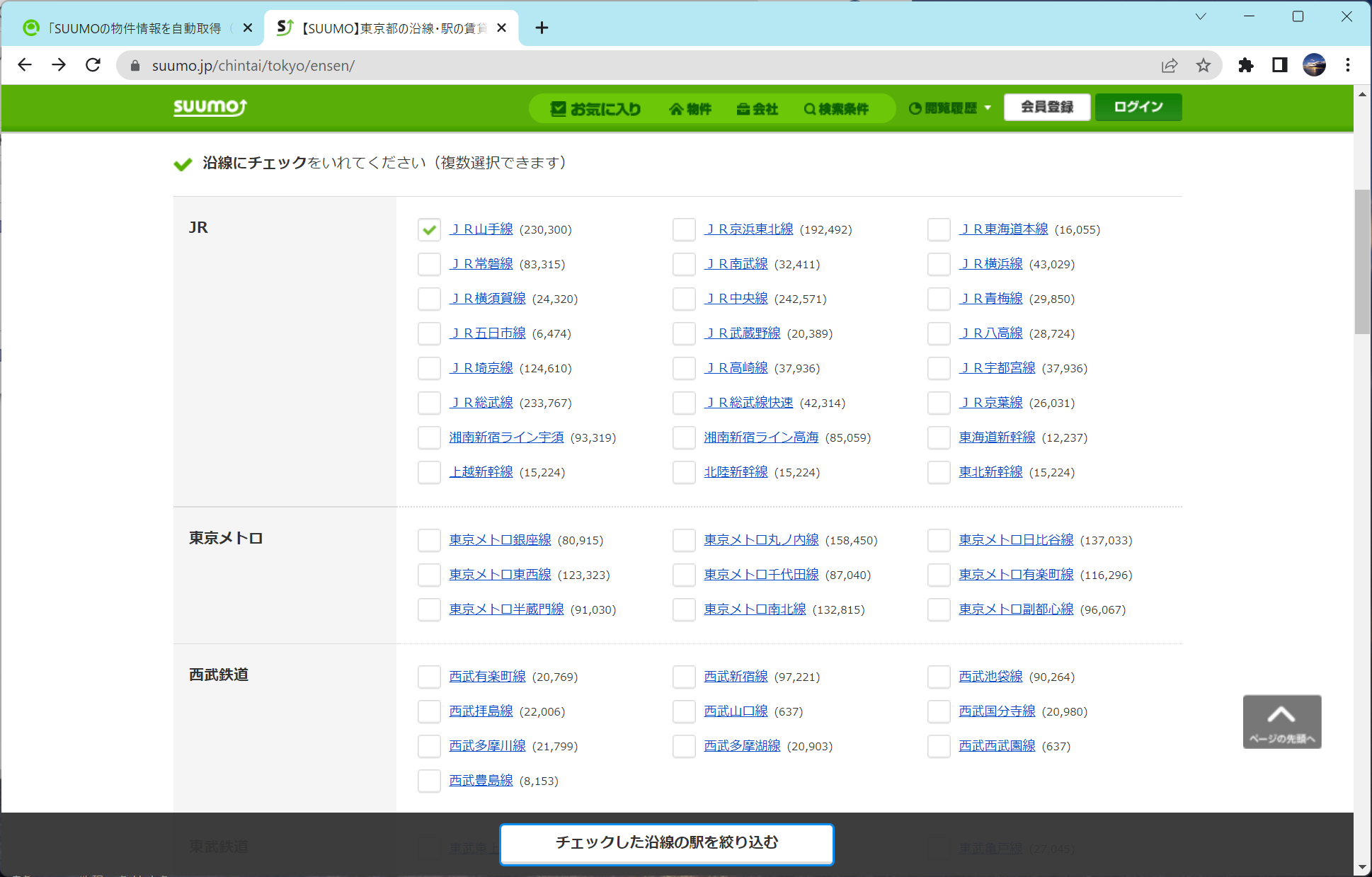The height and width of the screenshot is (877, 1372).
Task: Open the ＪＲ山手線 link
Action: [x=481, y=229]
